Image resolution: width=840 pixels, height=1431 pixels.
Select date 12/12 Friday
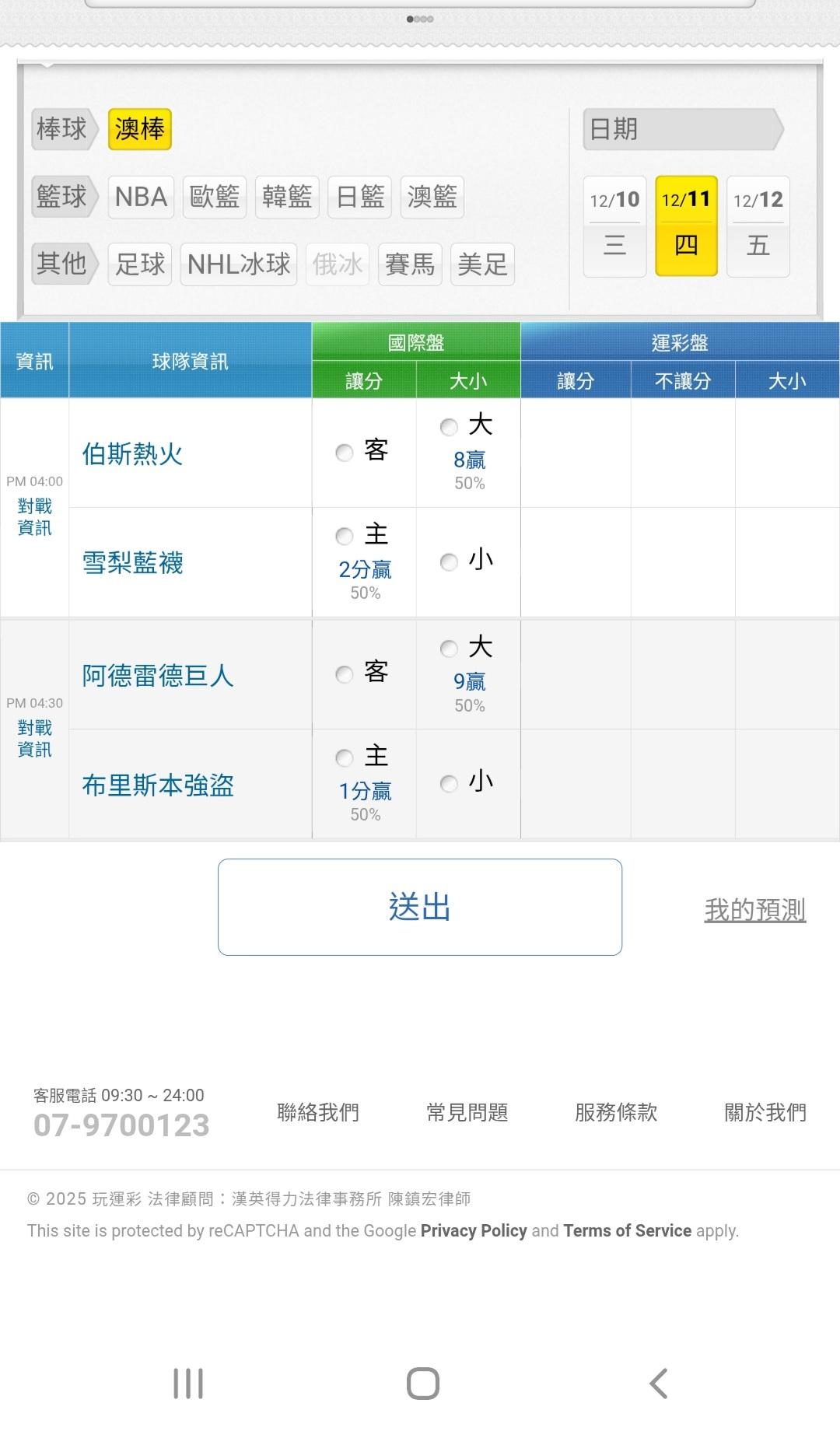click(758, 226)
